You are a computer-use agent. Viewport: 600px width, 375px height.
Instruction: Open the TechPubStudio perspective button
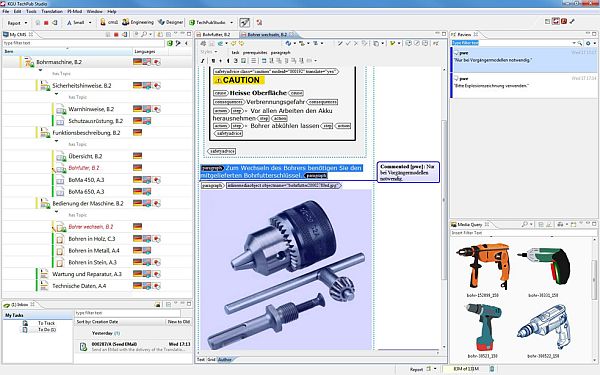pyautogui.click(x=207, y=22)
